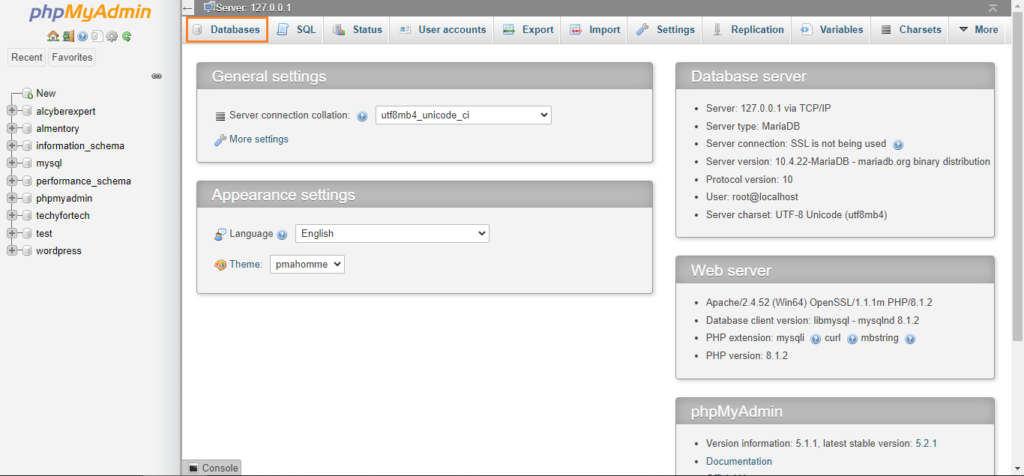1024x476 pixels.
Task: Click the collapse arrow left of Server breadcrumb
Action: (x=189, y=8)
